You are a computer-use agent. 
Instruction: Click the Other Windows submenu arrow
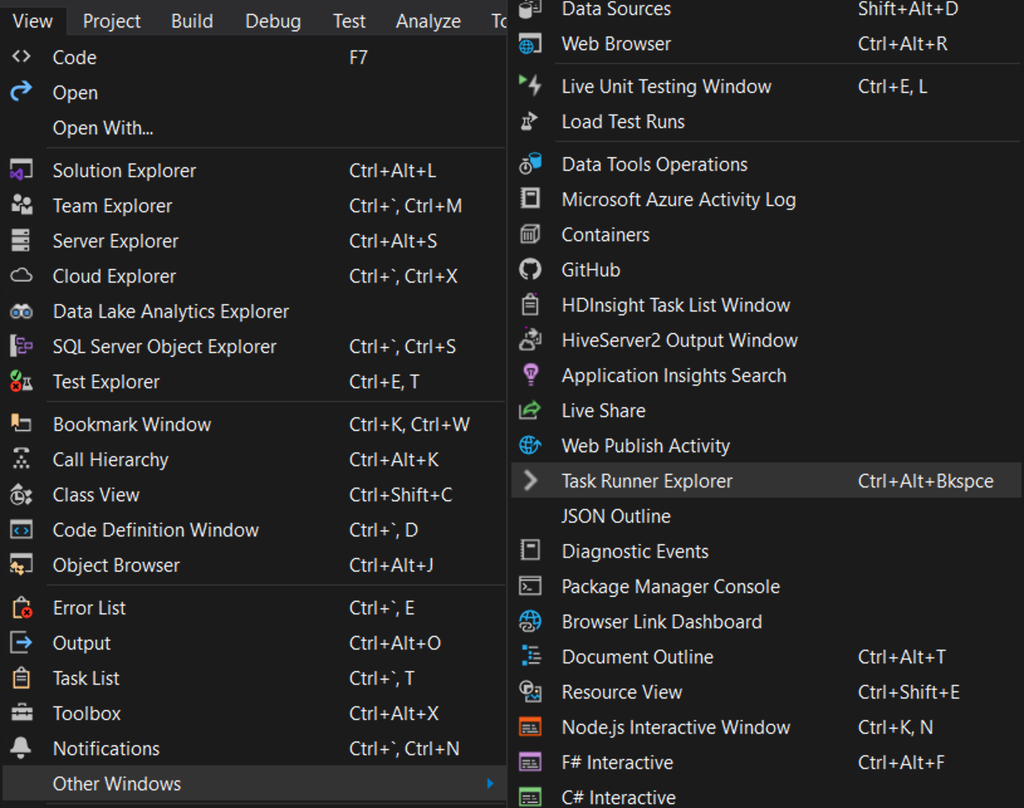click(490, 783)
